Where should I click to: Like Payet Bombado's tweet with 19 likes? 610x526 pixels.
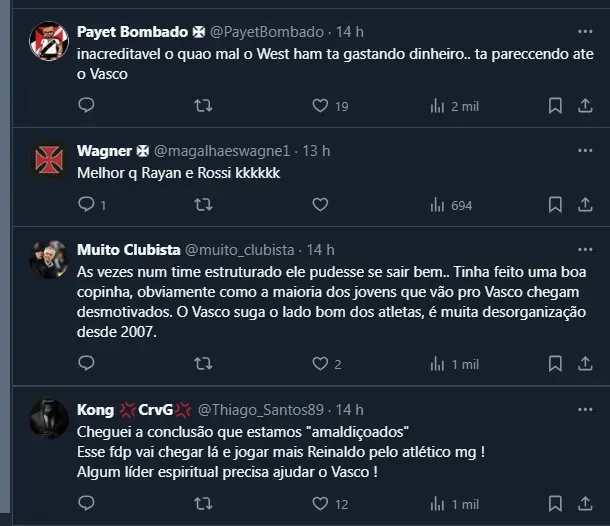tap(320, 105)
